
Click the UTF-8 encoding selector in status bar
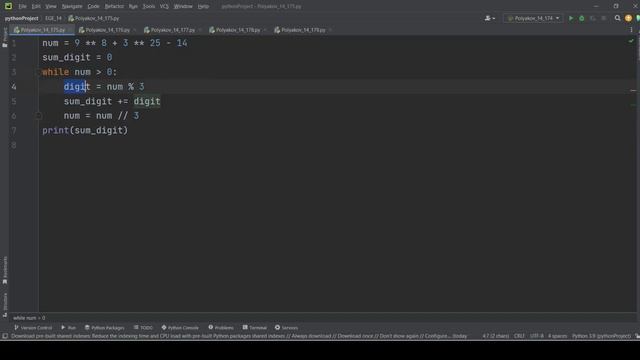pyautogui.click(x=537, y=336)
